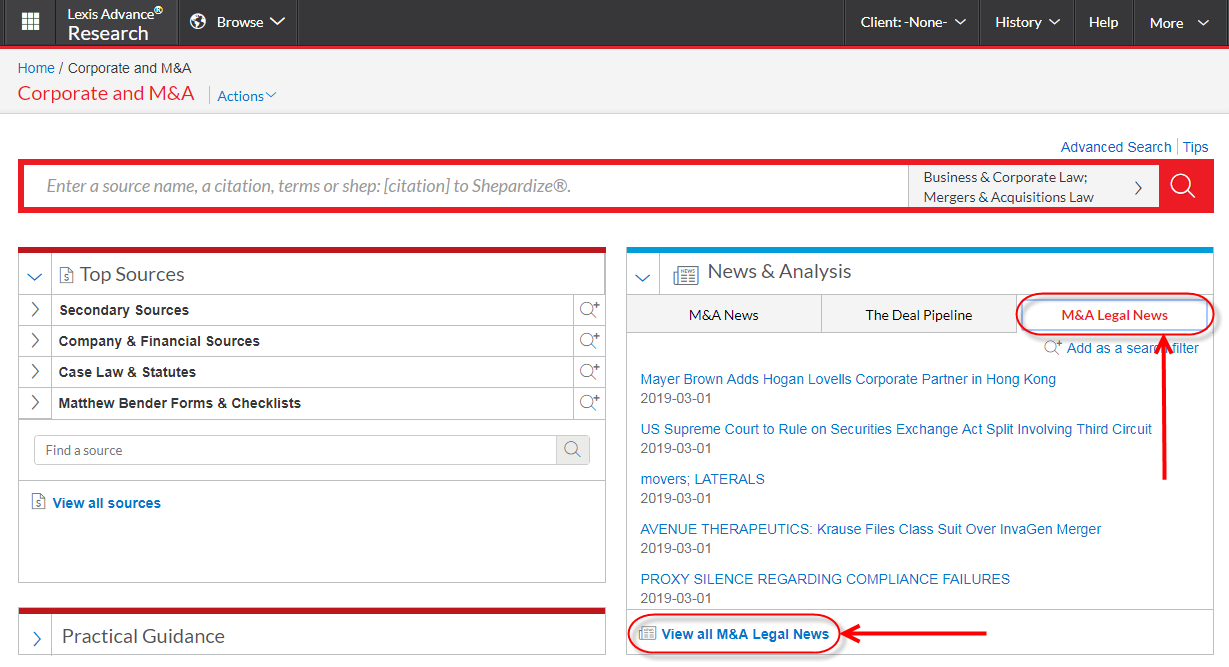Viewport: 1229px width, 667px height.
Task: Open the View all sources link
Action: point(107,503)
